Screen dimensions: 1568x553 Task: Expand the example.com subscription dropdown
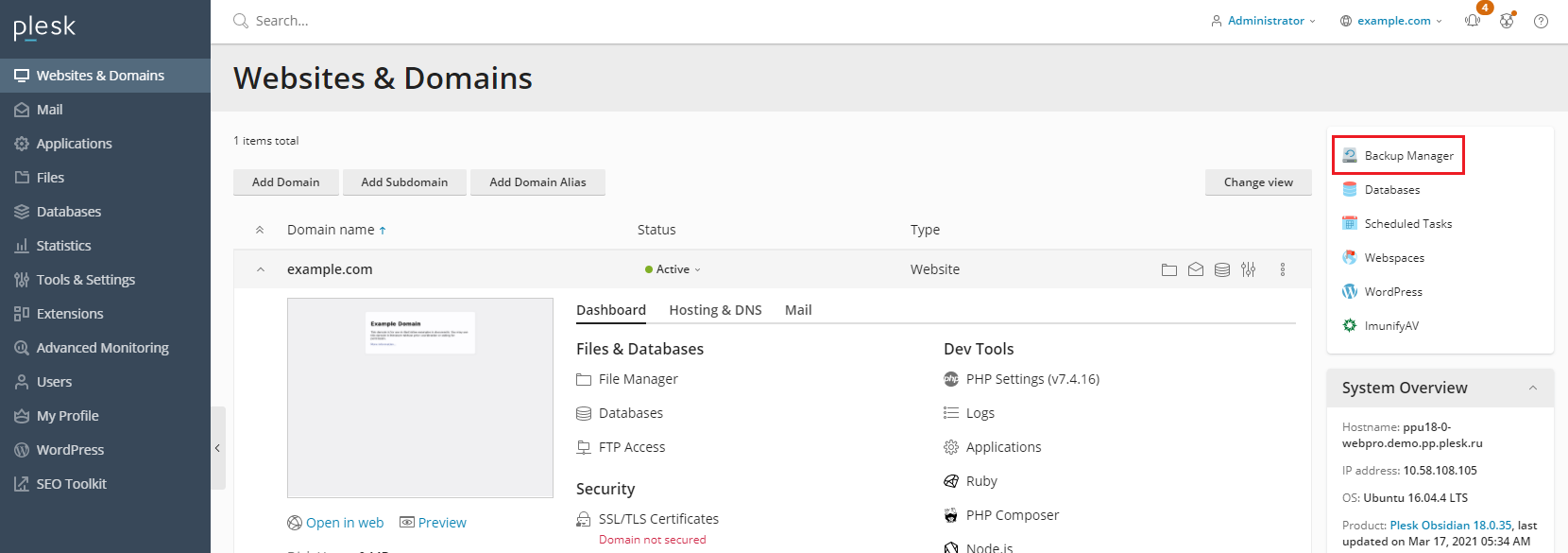click(1391, 21)
